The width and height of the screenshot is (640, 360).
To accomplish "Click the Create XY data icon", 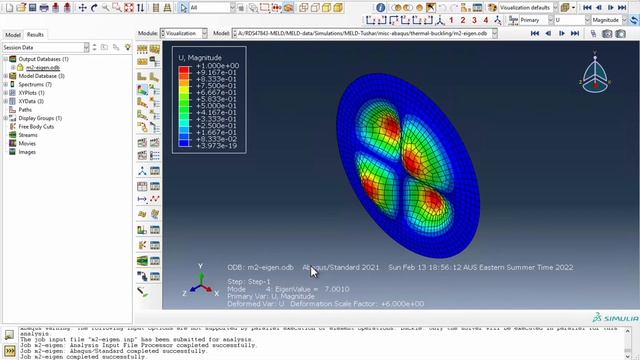I will click(x=142, y=186).
